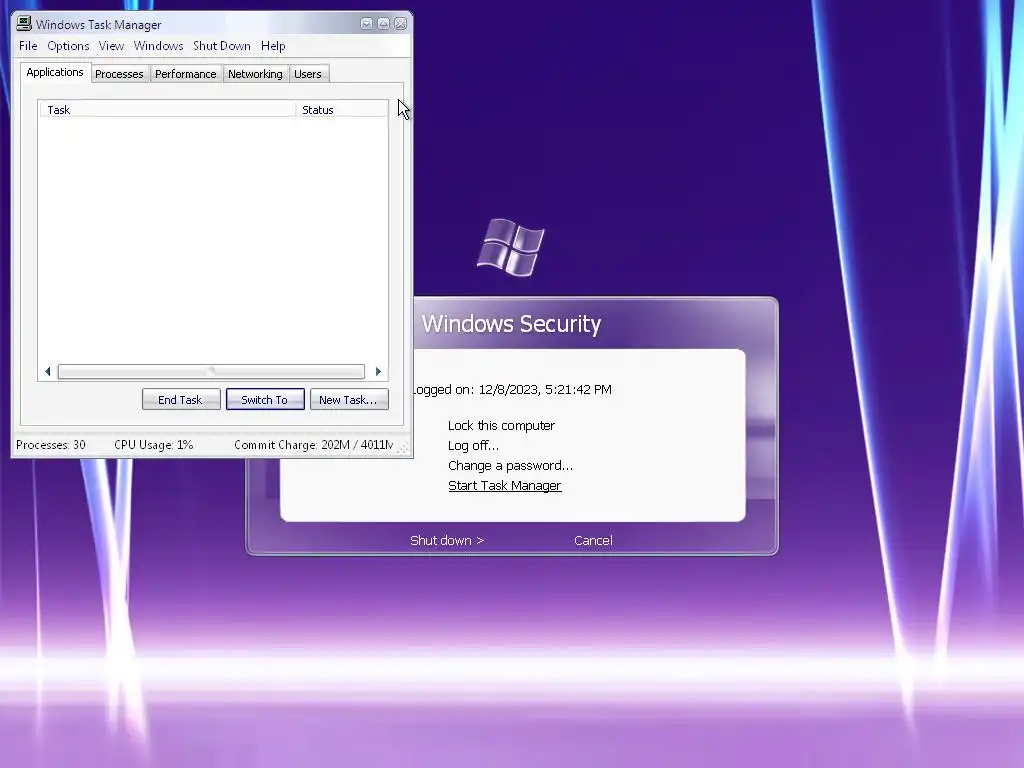This screenshot has height=768, width=1024.
Task: Maximize the Windows Task Manager window
Action: [x=383, y=24]
